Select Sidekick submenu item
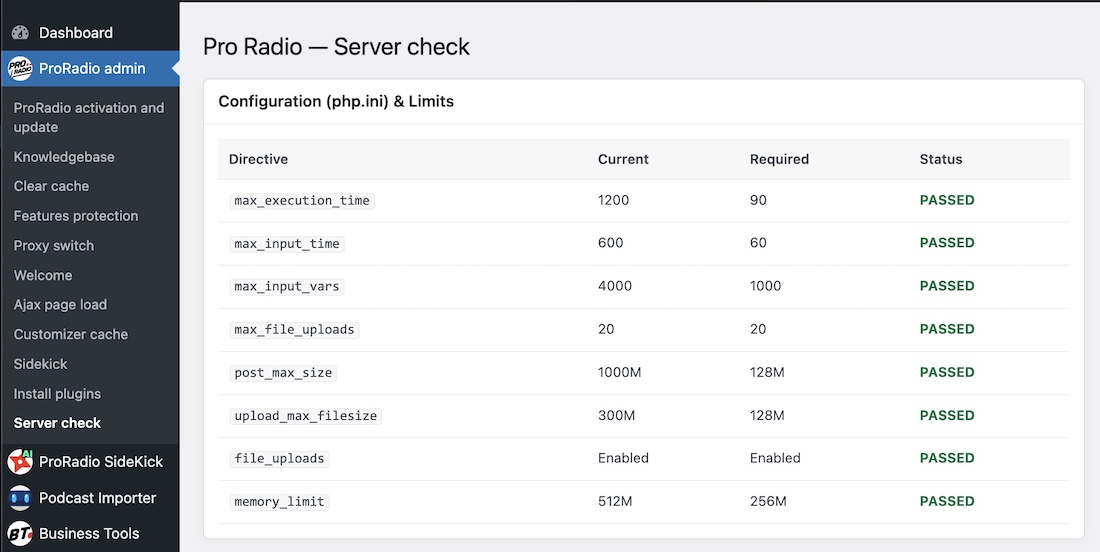 pyautogui.click(x=41, y=364)
